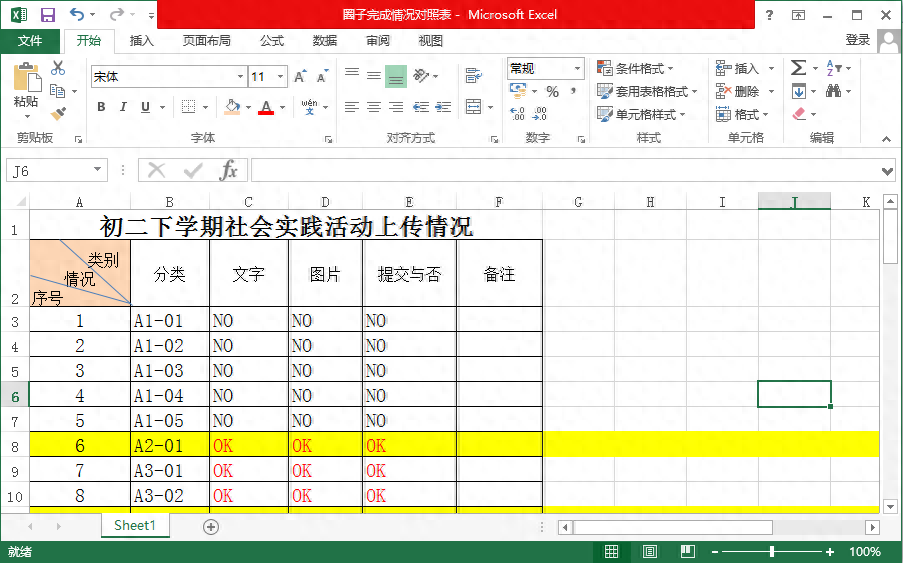This screenshot has height=563, width=903.
Task: Increase decimal places
Action: point(518,113)
